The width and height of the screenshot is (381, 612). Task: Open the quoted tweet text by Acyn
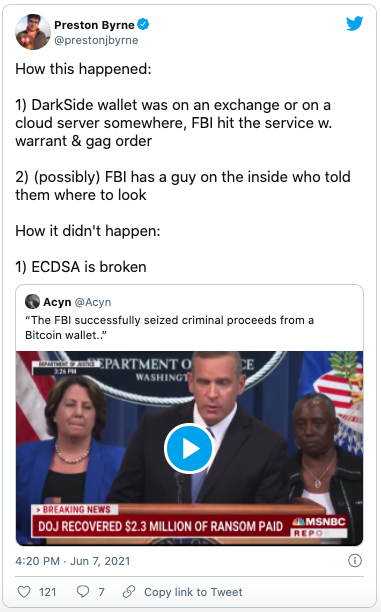(169, 327)
